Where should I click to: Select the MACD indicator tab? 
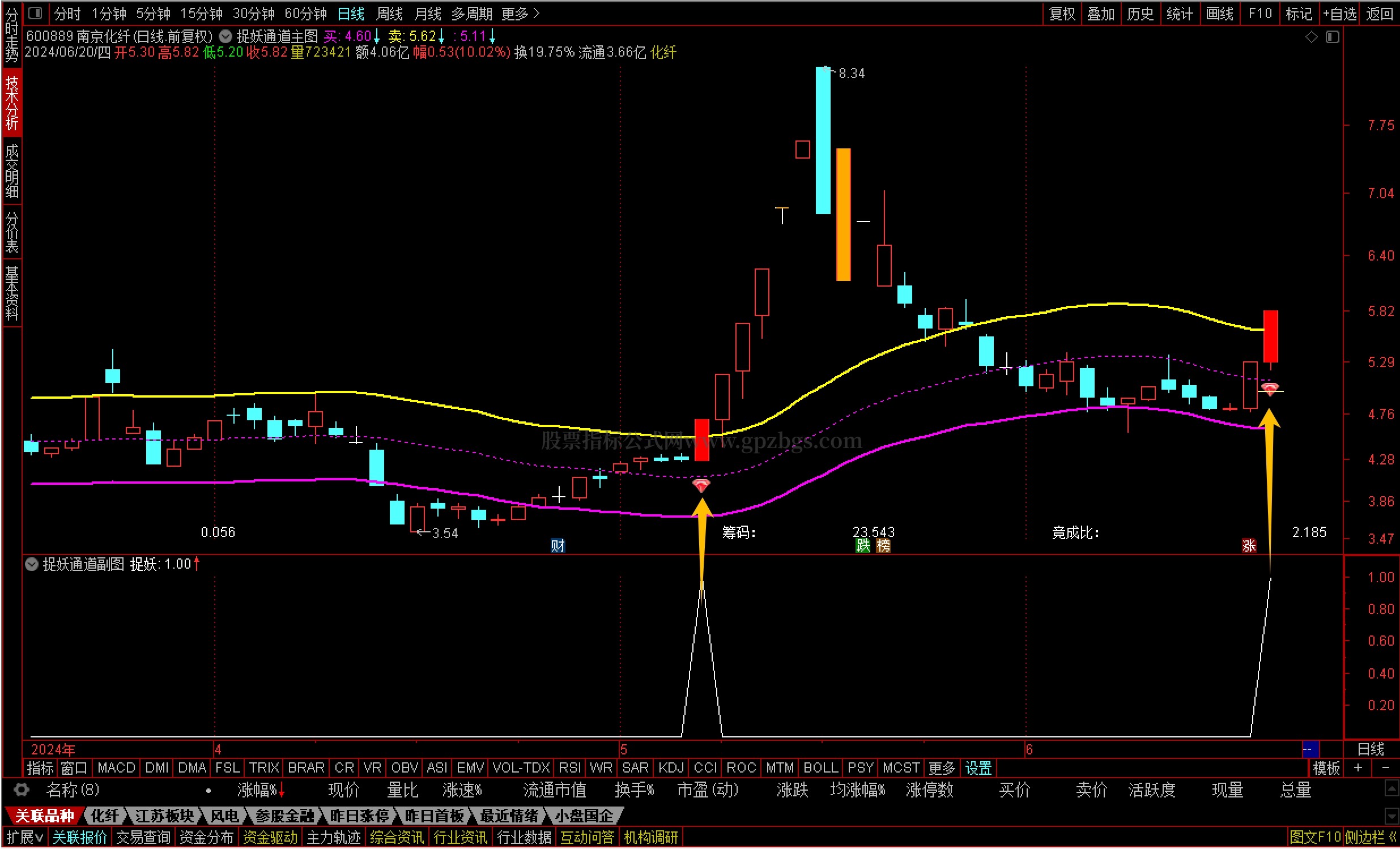coord(116,768)
